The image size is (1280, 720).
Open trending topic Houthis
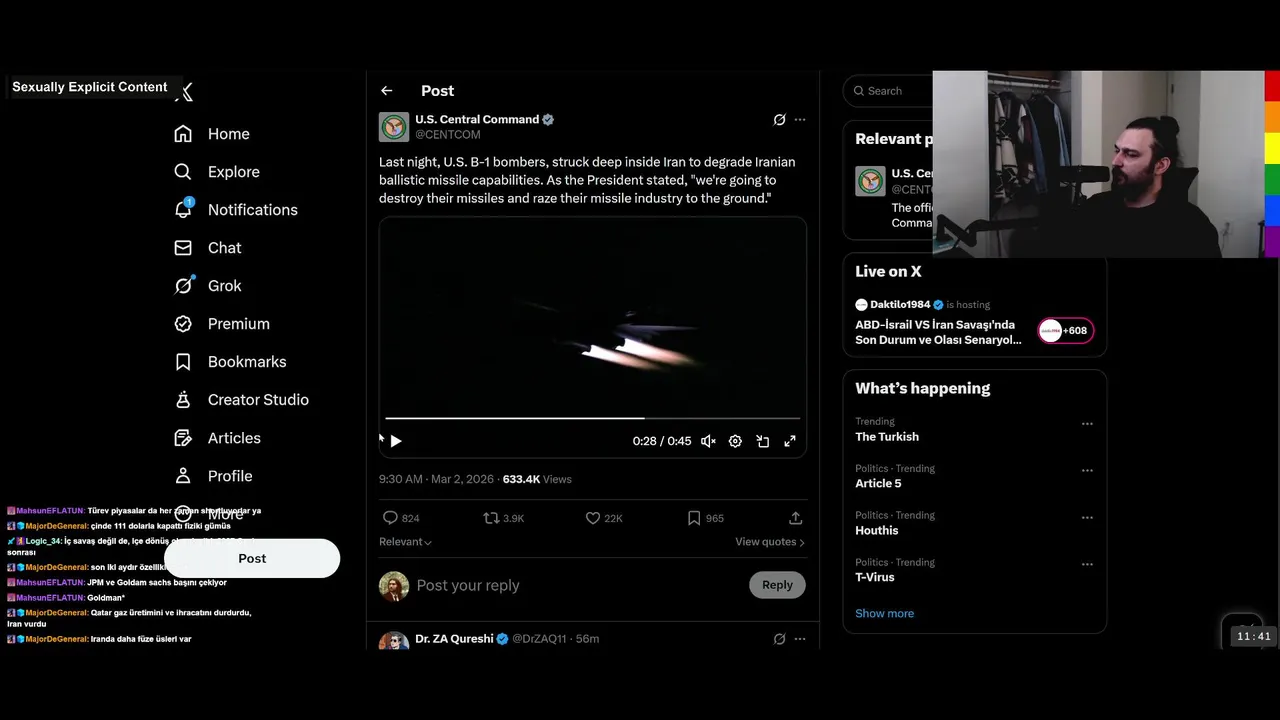tap(877, 531)
